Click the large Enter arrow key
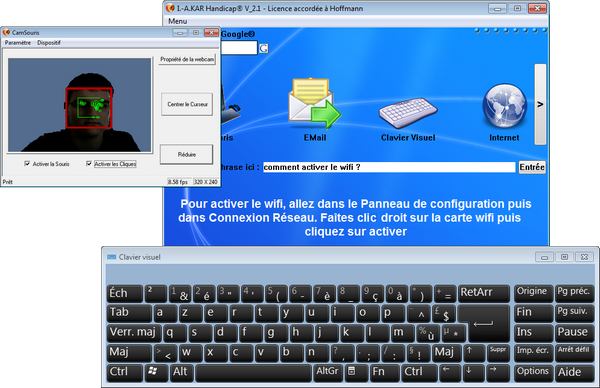 point(483,324)
